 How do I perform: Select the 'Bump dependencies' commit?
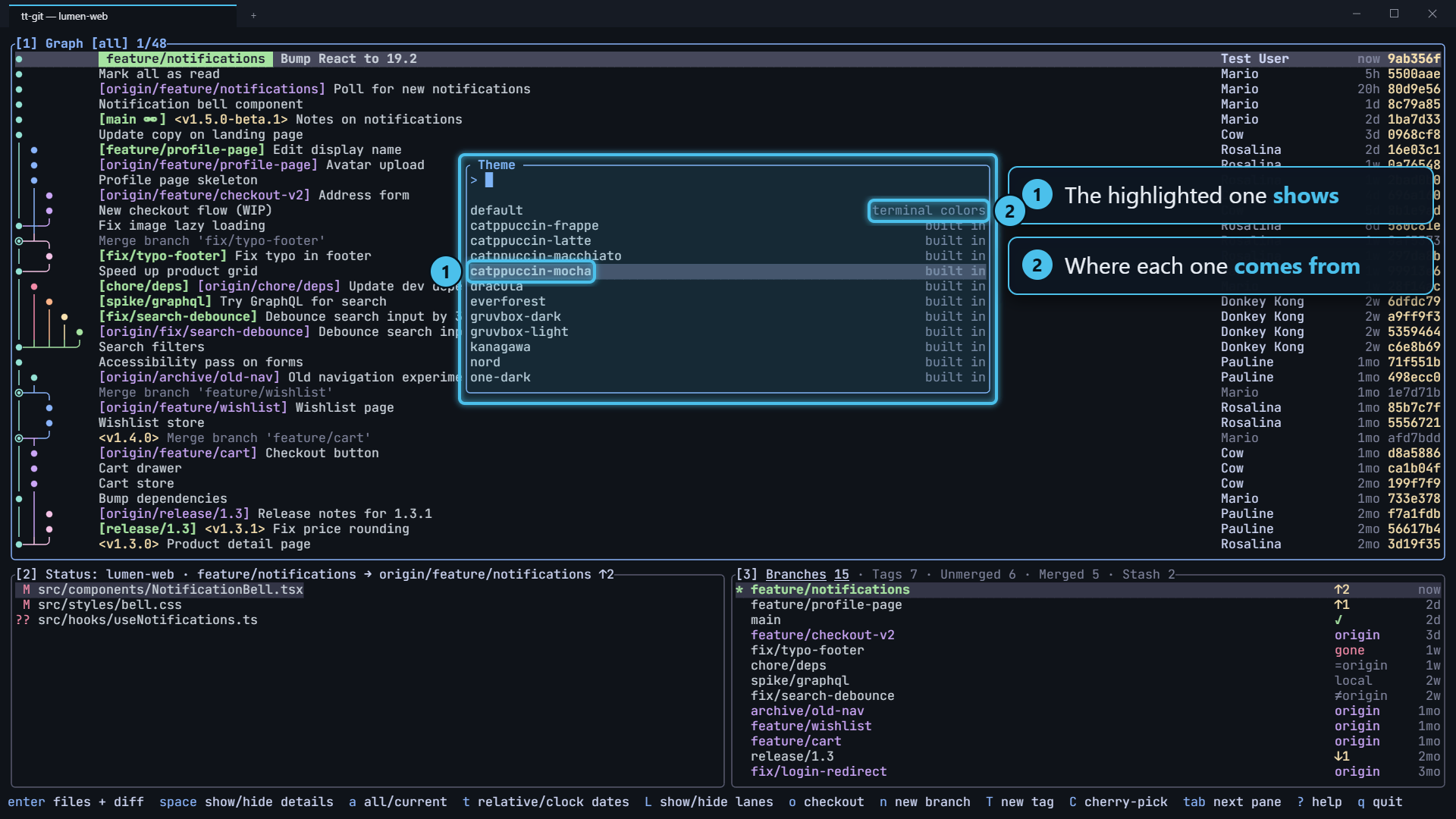pos(728,498)
